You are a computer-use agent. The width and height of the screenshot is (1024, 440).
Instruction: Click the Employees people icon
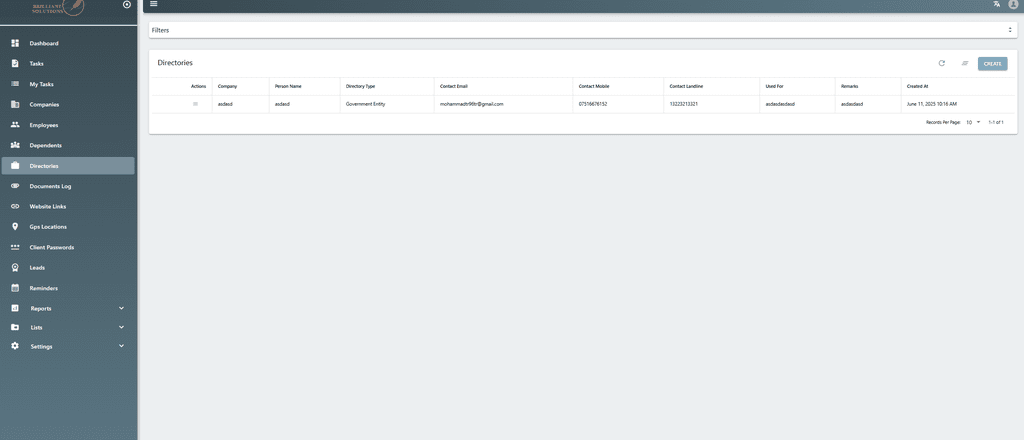15,125
